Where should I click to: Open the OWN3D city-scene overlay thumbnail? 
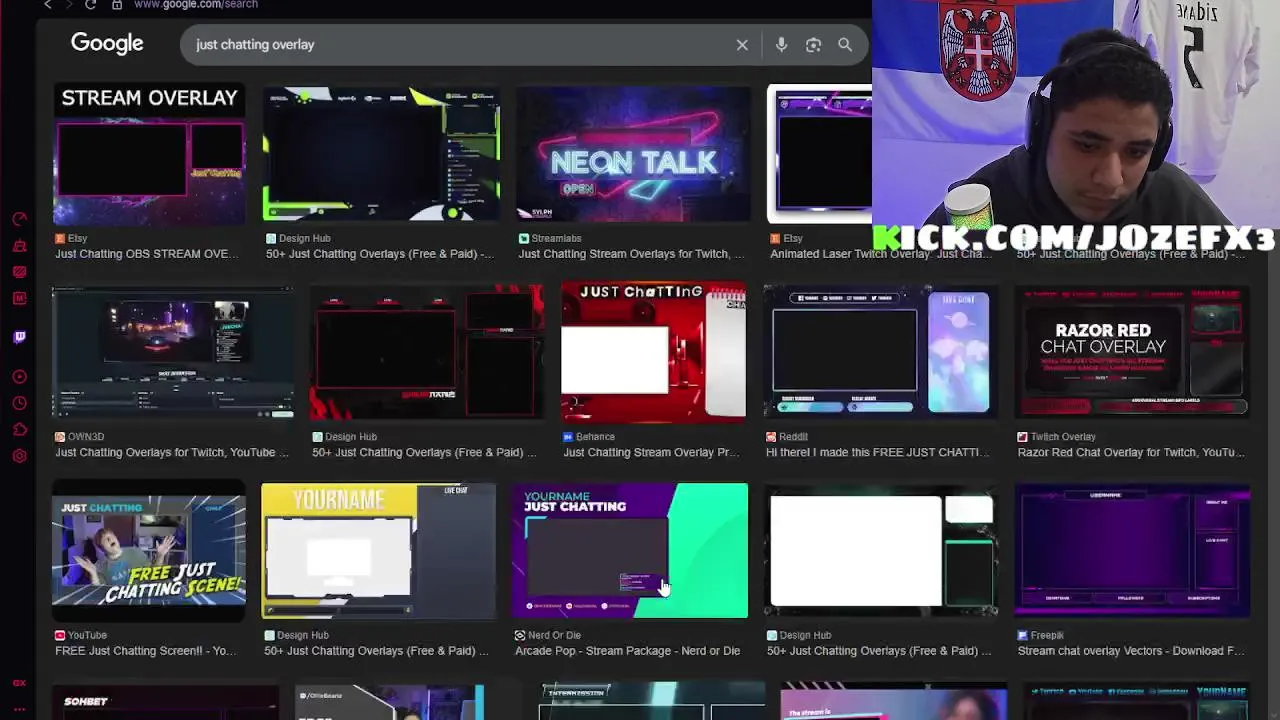[172, 352]
